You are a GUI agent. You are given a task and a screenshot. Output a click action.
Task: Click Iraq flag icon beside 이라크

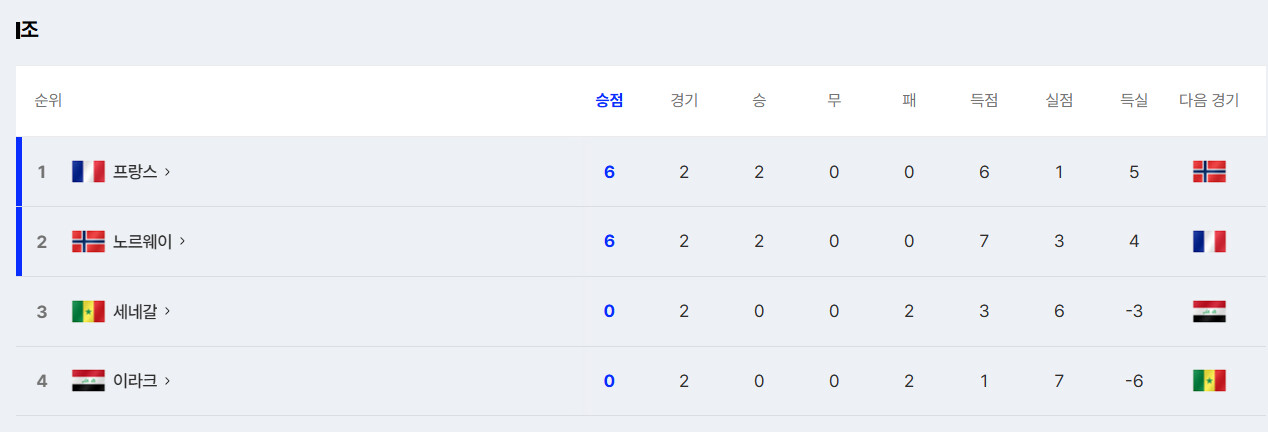pyautogui.click(x=88, y=381)
